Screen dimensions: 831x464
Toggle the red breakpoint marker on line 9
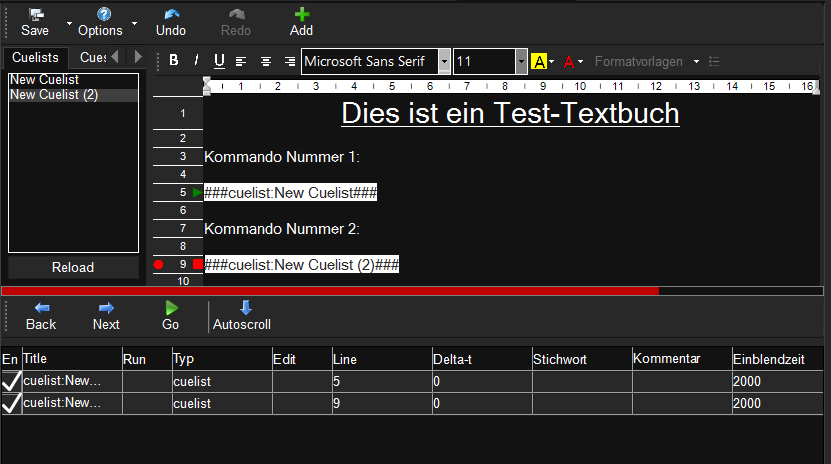coord(159,265)
